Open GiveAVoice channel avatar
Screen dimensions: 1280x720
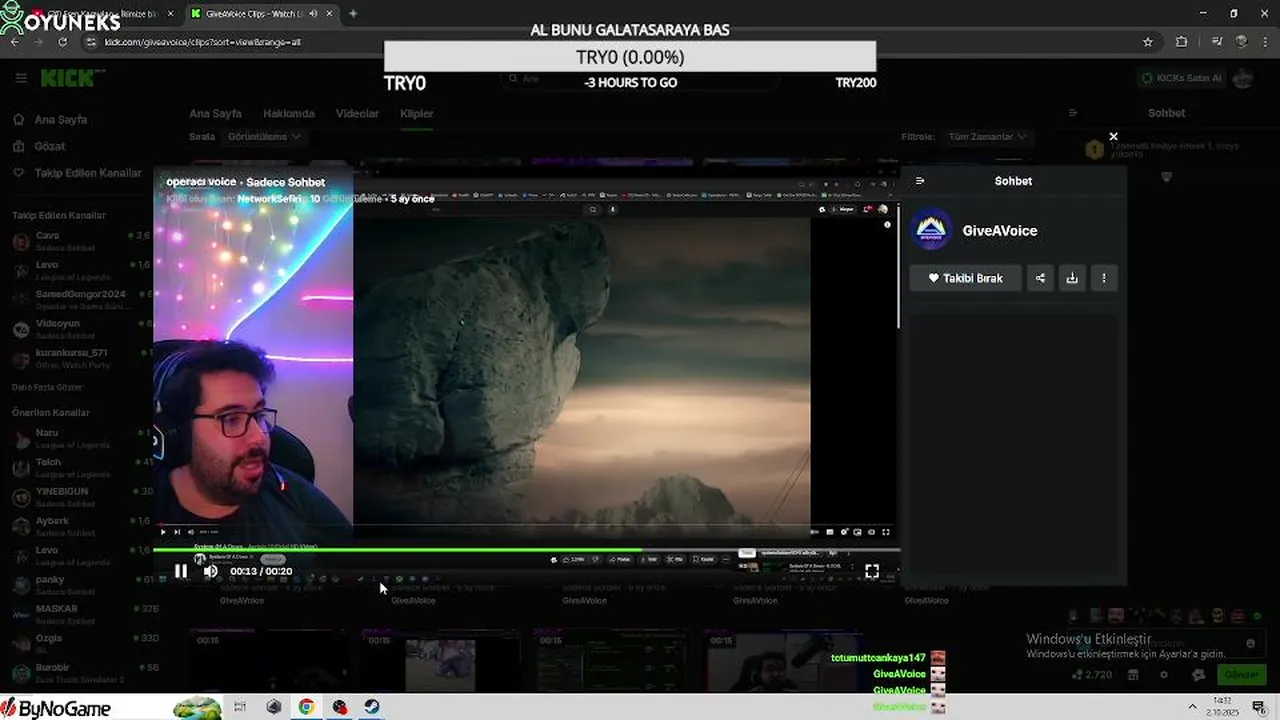[x=932, y=230]
